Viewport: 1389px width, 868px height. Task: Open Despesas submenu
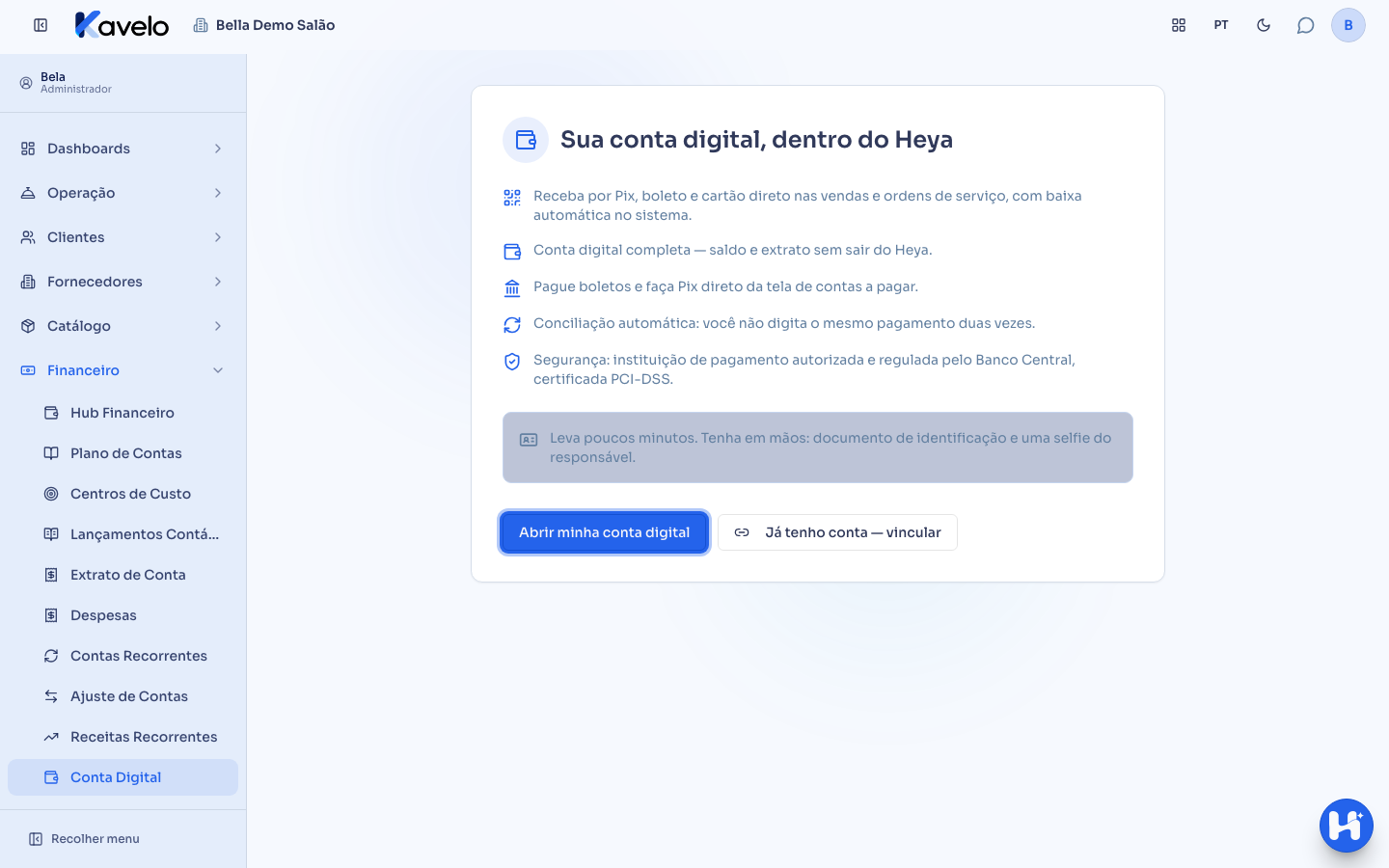(123, 615)
